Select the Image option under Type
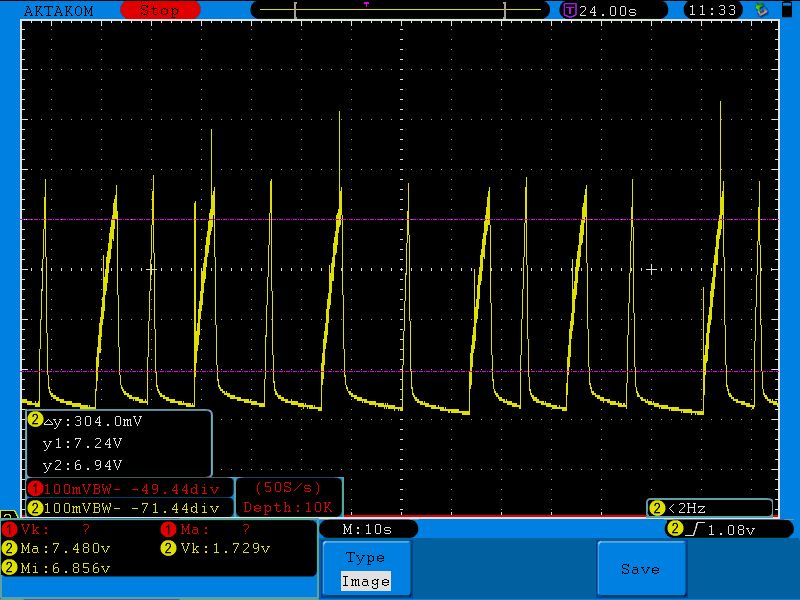This screenshot has width=800, height=600. coord(365,581)
